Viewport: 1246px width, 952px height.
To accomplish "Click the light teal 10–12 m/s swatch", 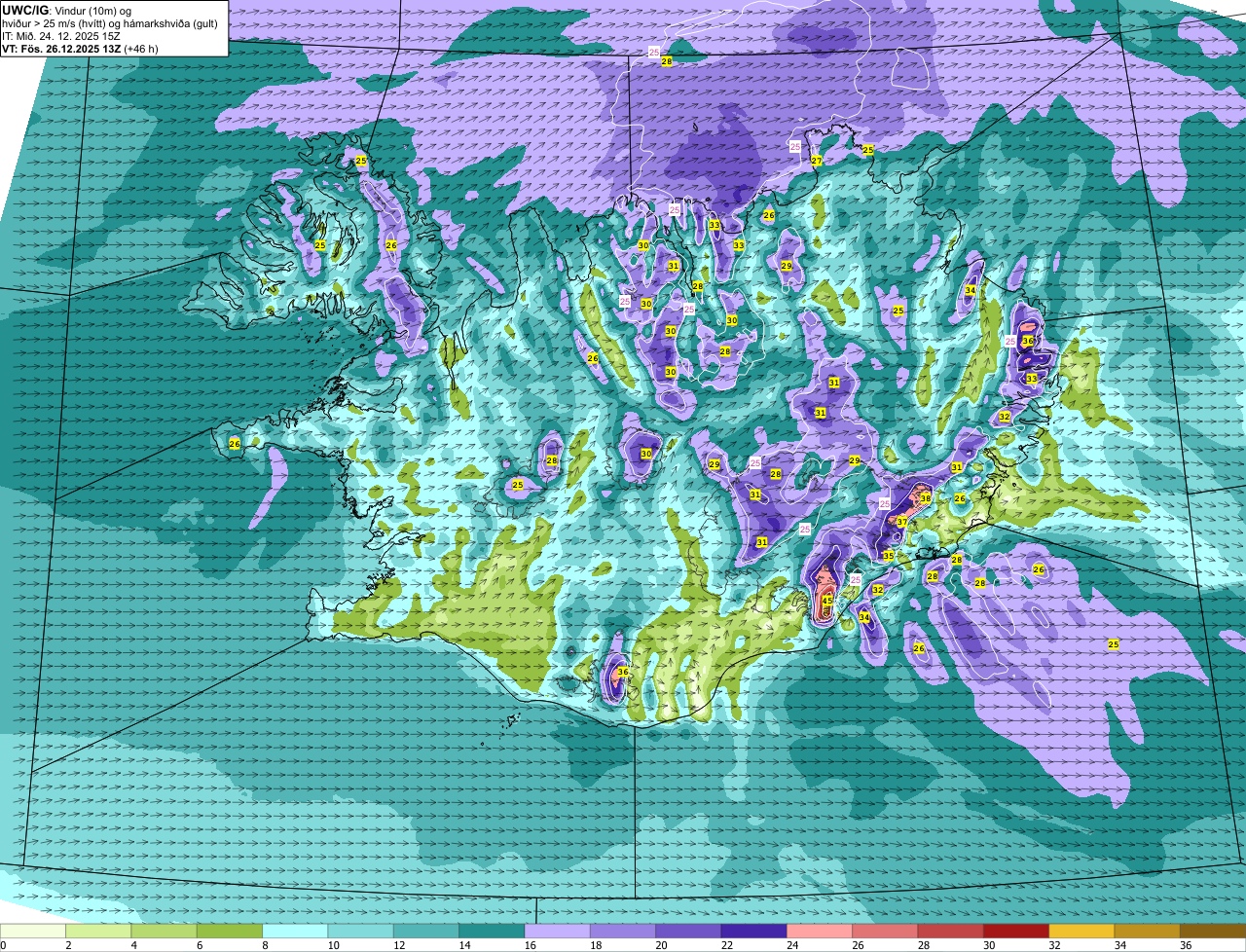I will (360, 931).
